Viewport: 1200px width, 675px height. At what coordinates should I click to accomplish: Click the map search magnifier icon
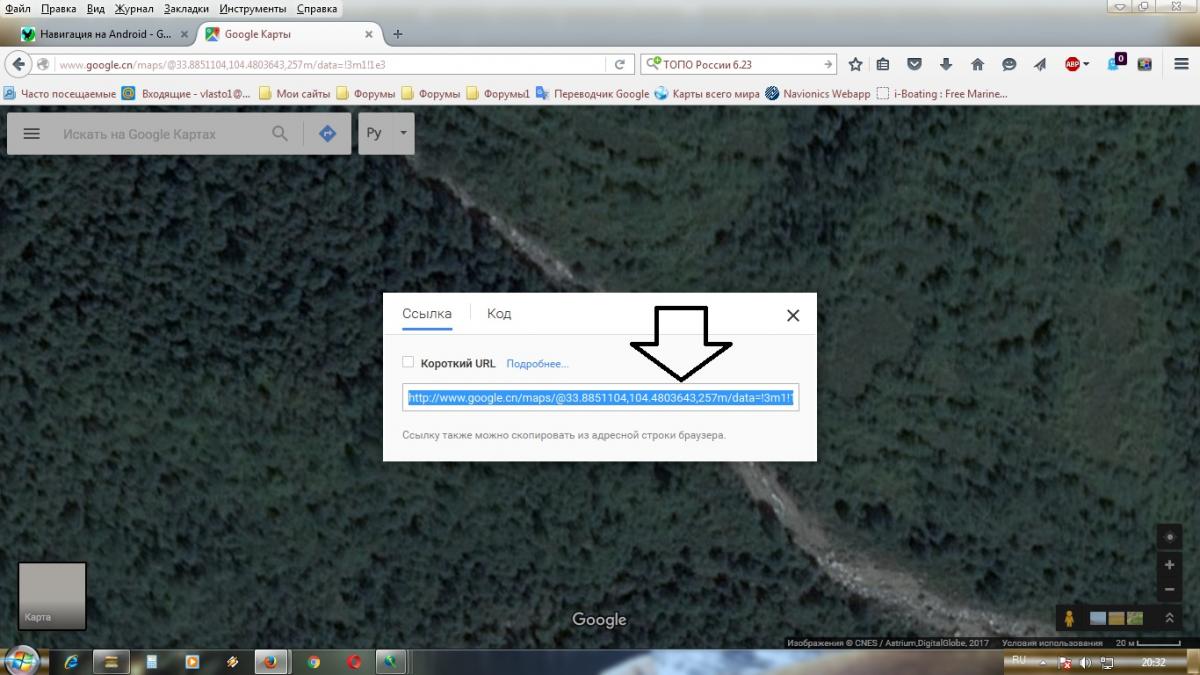click(280, 134)
